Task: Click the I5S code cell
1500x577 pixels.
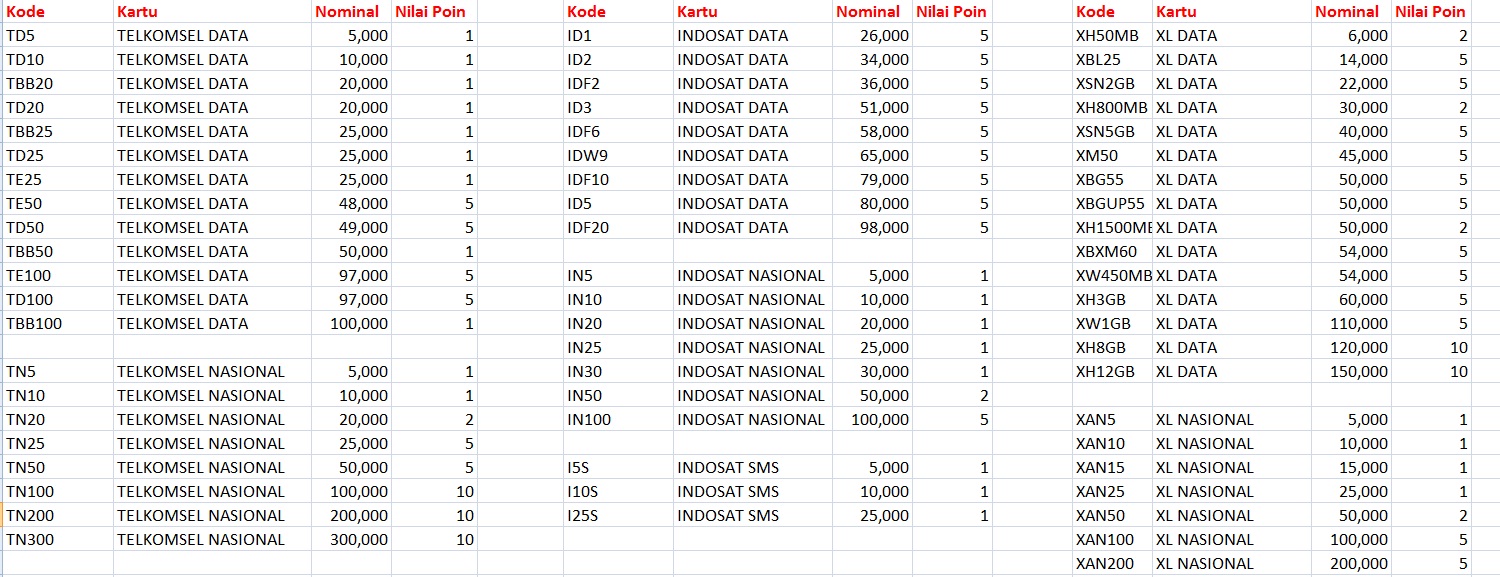Action: point(618,467)
